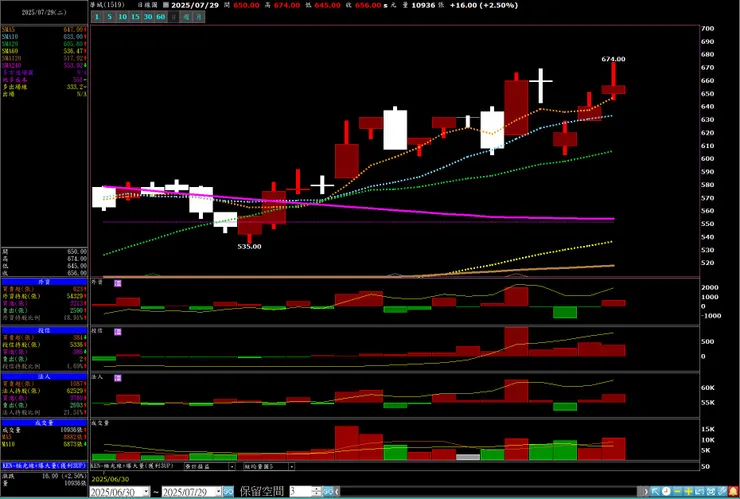The width and height of the screenshot is (740, 499).
Task: Zoom in with the plus icon
Action: (x=689, y=491)
